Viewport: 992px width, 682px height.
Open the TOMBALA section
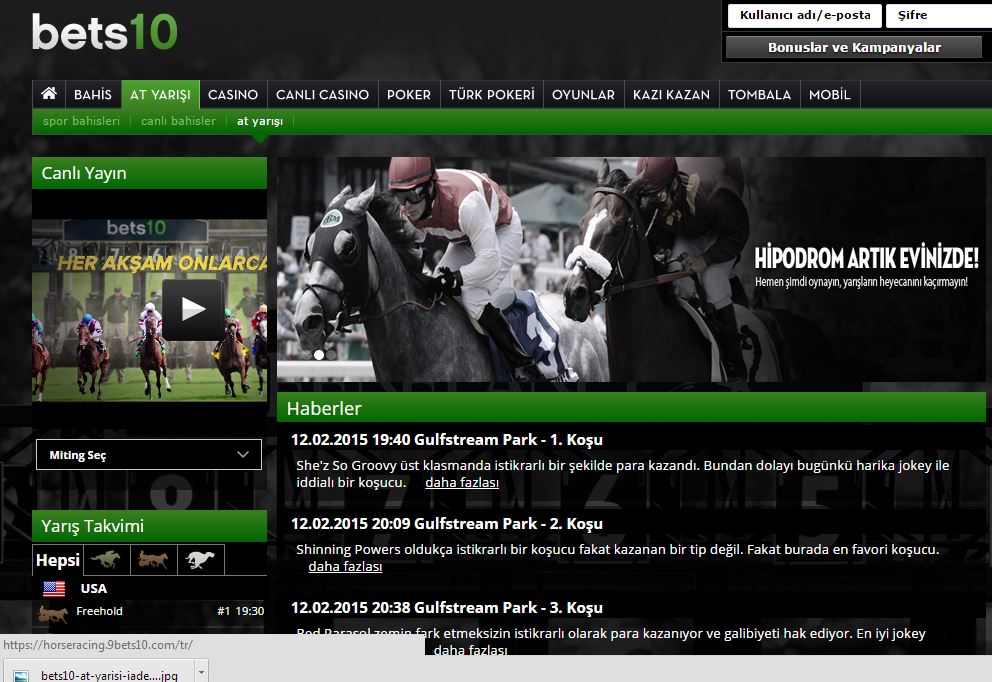click(759, 95)
